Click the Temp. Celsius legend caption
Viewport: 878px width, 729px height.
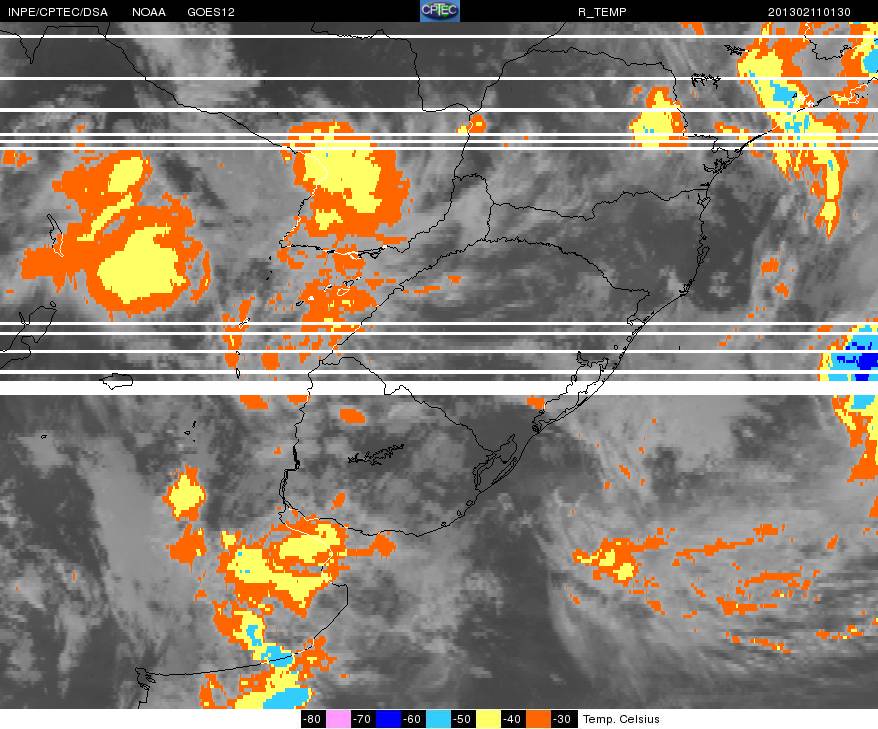point(621,719)
